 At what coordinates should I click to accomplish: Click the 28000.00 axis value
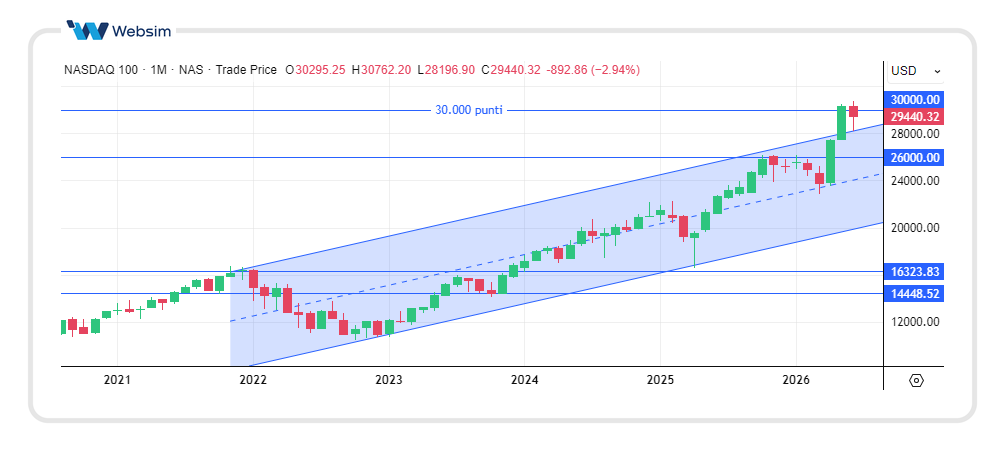[915, 134]
